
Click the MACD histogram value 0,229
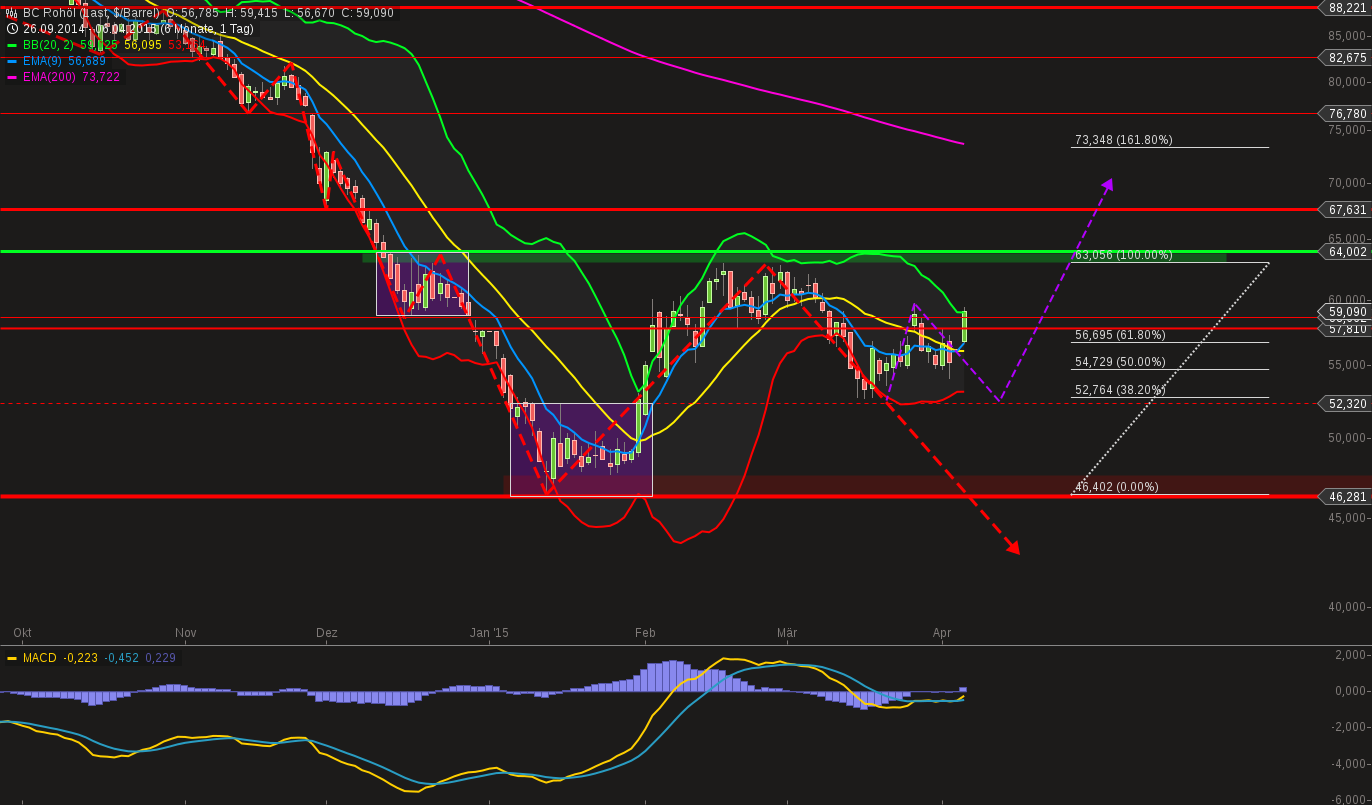tap(160, 658)
